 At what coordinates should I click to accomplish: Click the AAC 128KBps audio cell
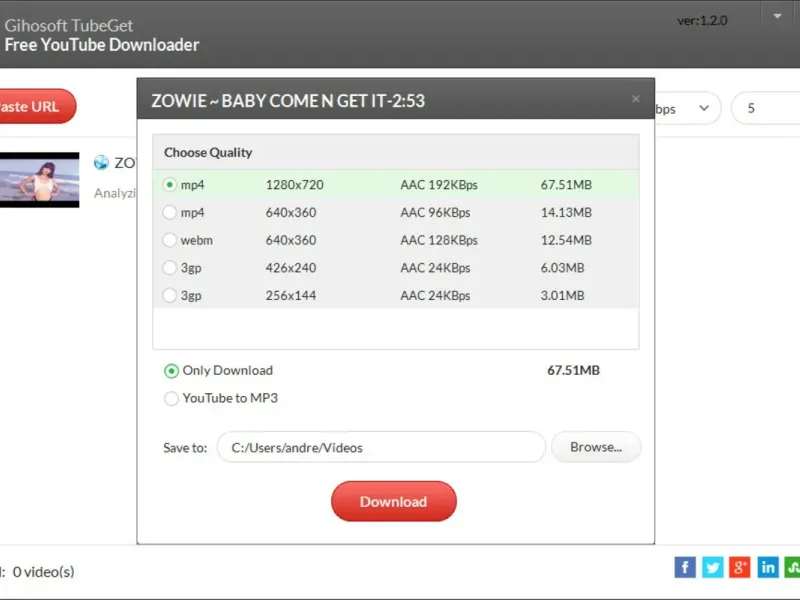pyautogui.click(x=439, y=240)
